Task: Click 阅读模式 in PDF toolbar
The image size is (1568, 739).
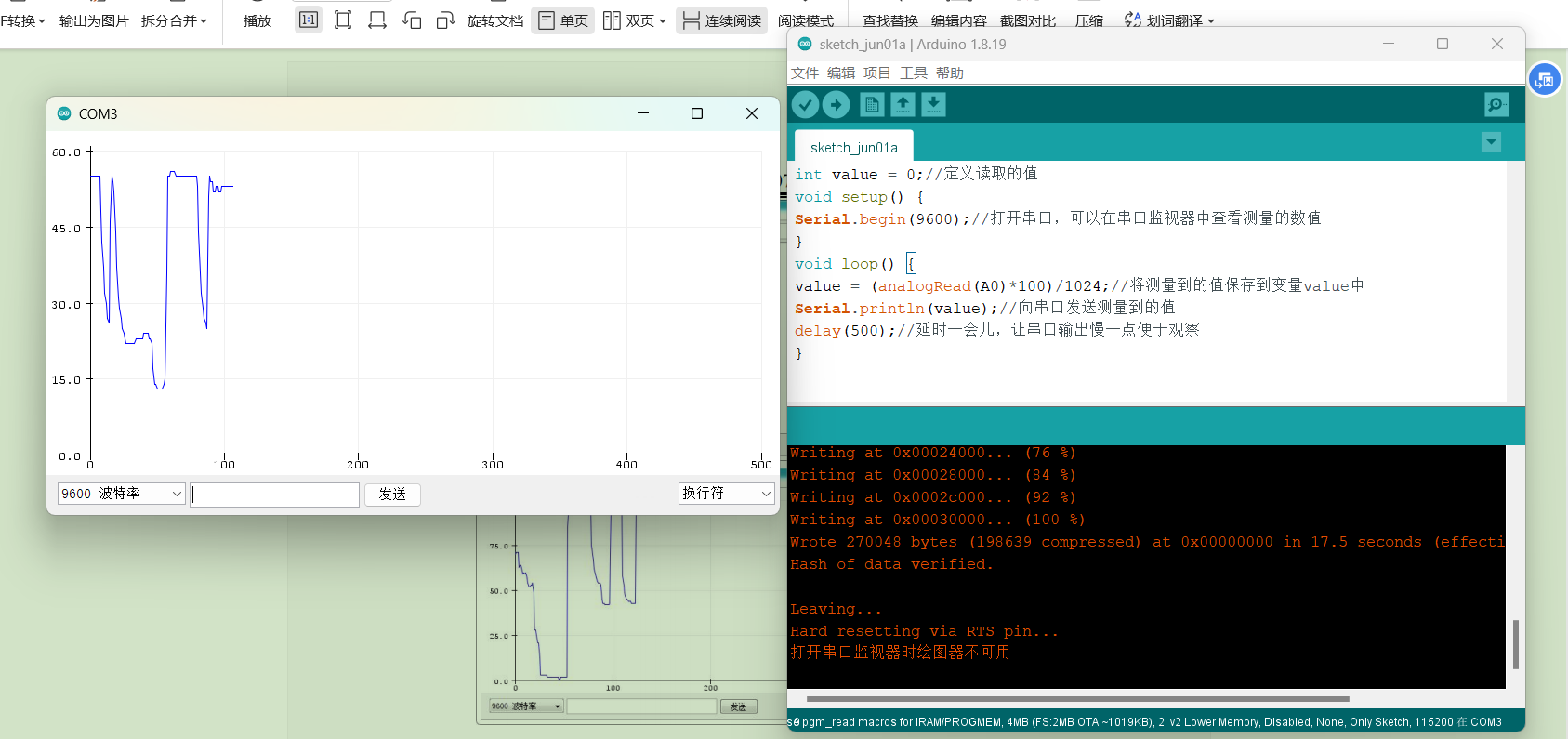Action: point(806,20)
